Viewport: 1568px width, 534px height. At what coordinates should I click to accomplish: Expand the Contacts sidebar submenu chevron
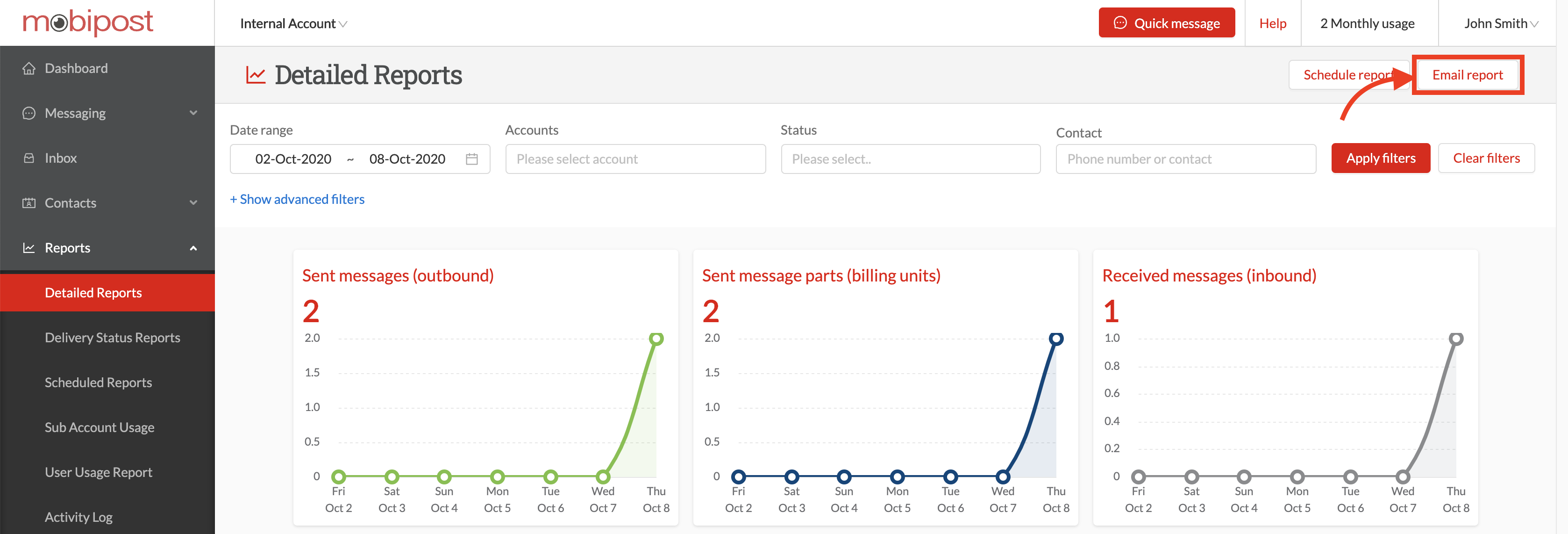[x=193, y=203]
